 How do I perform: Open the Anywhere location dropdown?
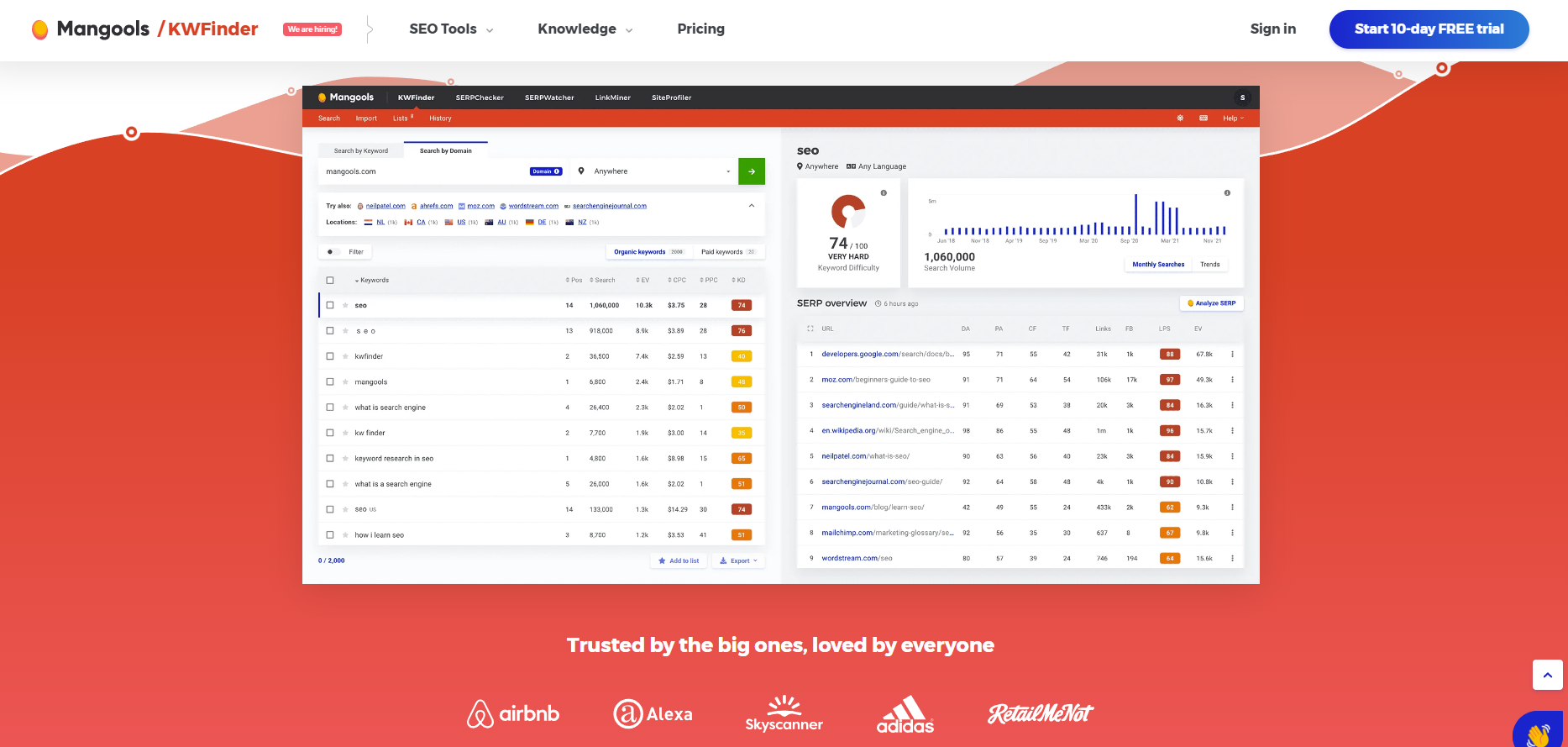[x=653, y=171]
